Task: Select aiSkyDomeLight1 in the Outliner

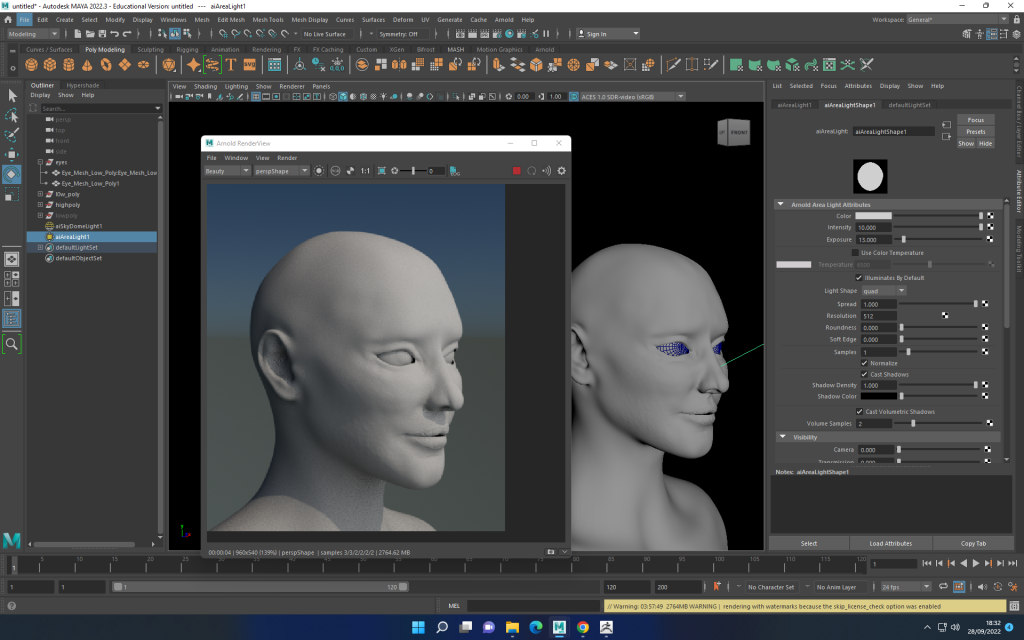Action: (79, 226)
